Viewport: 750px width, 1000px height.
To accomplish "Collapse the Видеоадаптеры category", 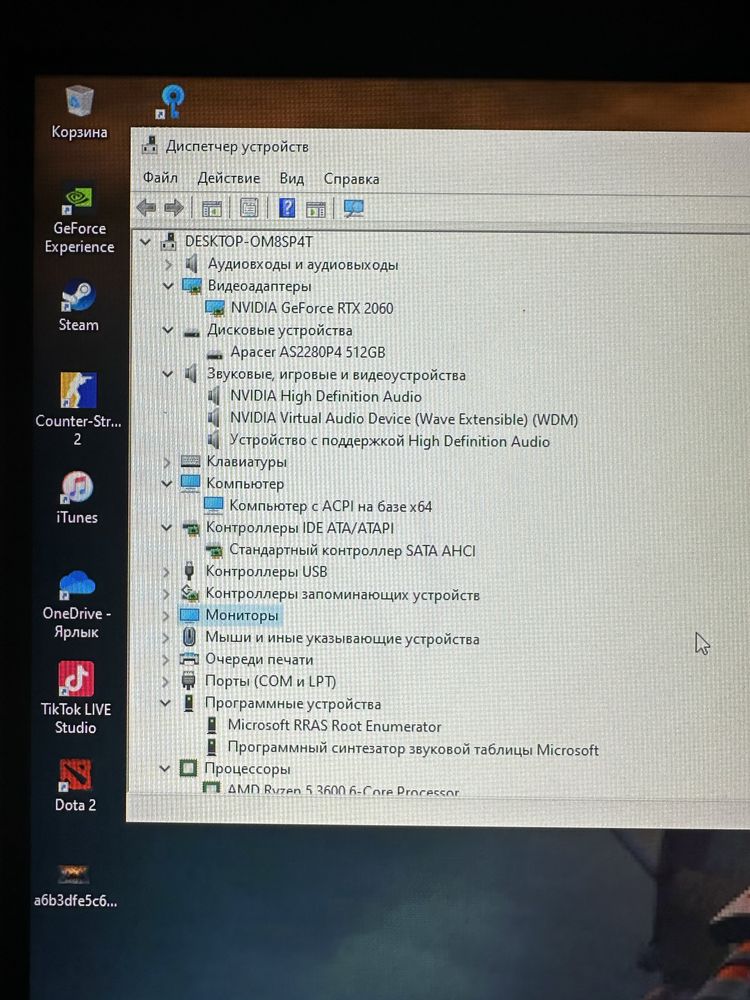I will 168,286.
